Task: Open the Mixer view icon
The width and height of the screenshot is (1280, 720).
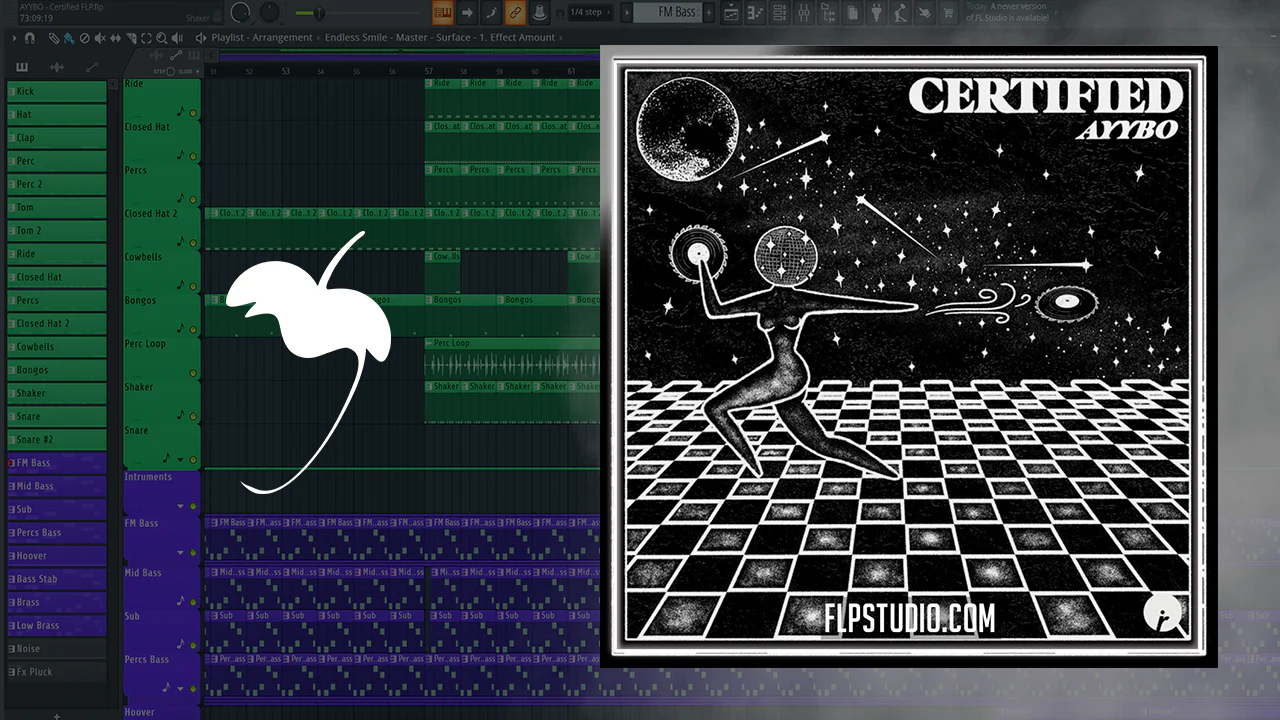Action: click(x=805, y=13)
